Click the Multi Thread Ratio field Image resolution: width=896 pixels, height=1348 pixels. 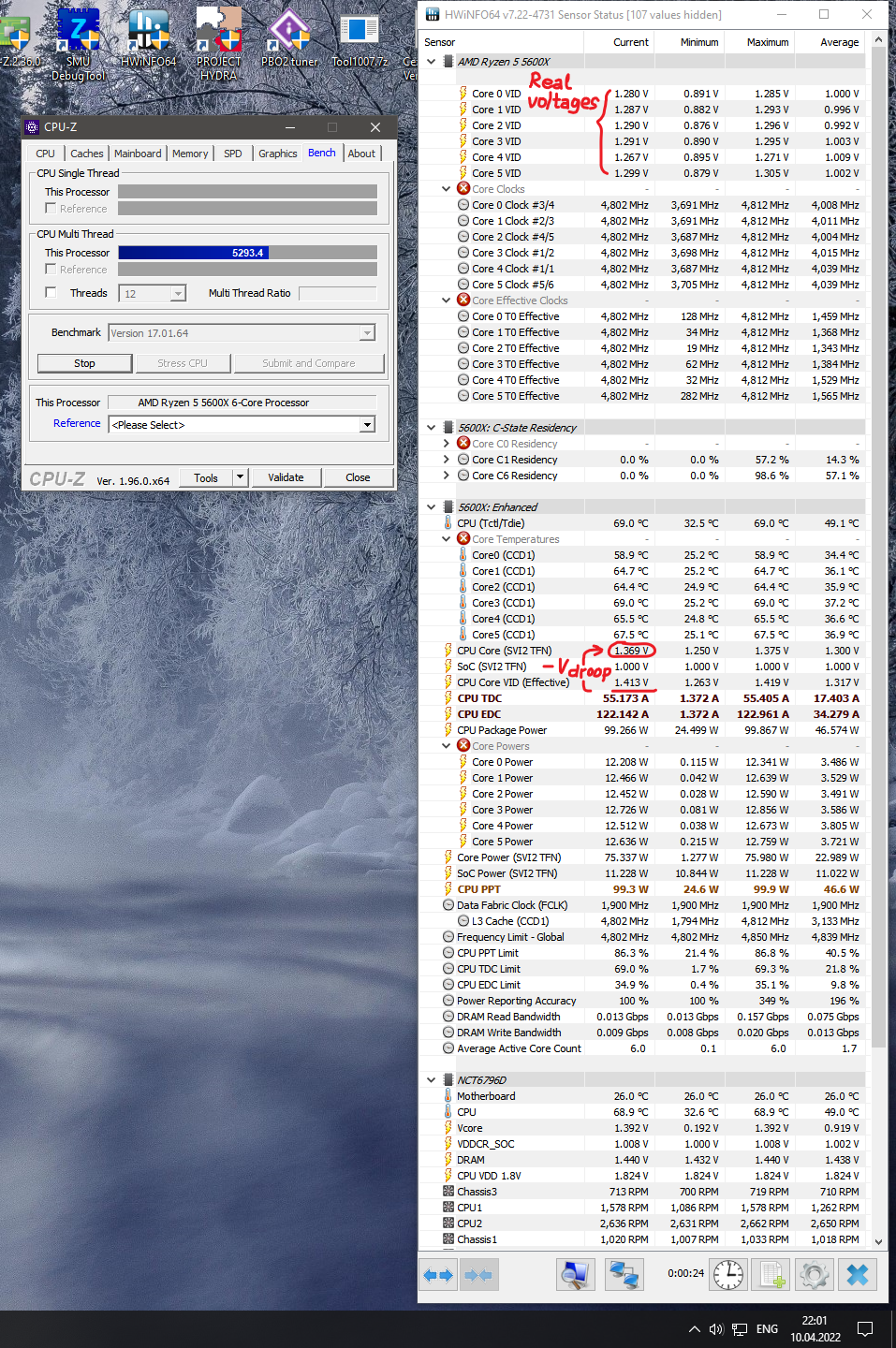point(337,293)
